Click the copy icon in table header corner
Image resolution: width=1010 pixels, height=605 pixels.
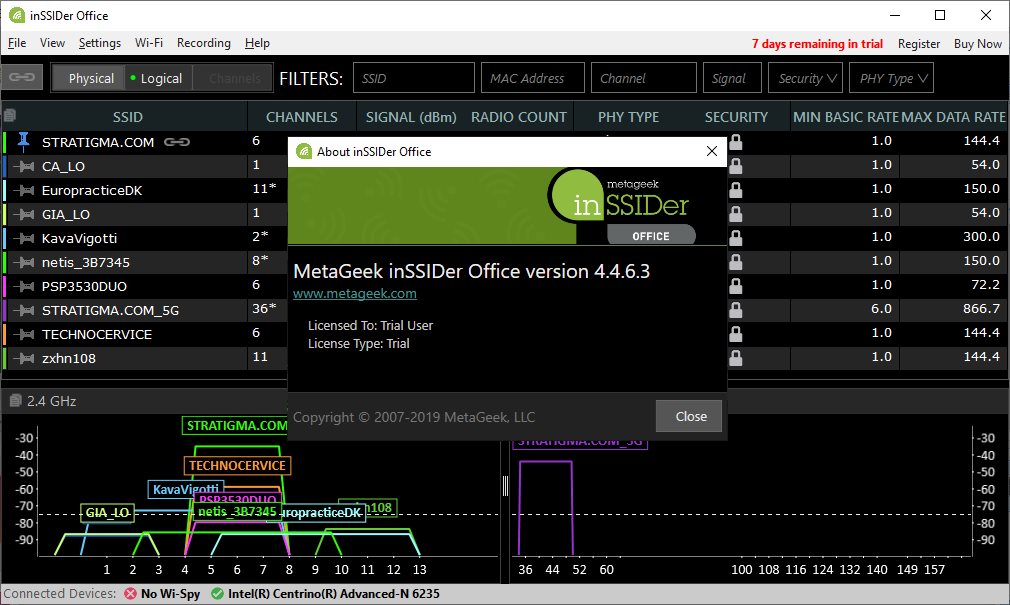[10, 116]
